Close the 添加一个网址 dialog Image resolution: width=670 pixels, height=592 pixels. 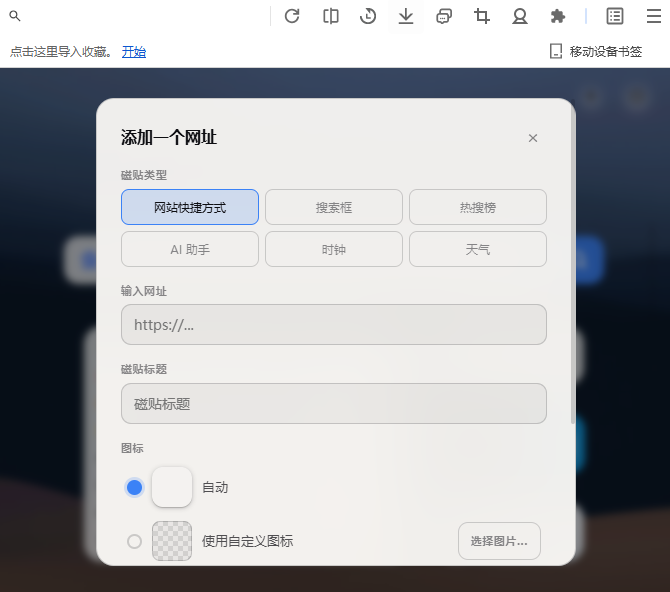click(x=533, y=138)
